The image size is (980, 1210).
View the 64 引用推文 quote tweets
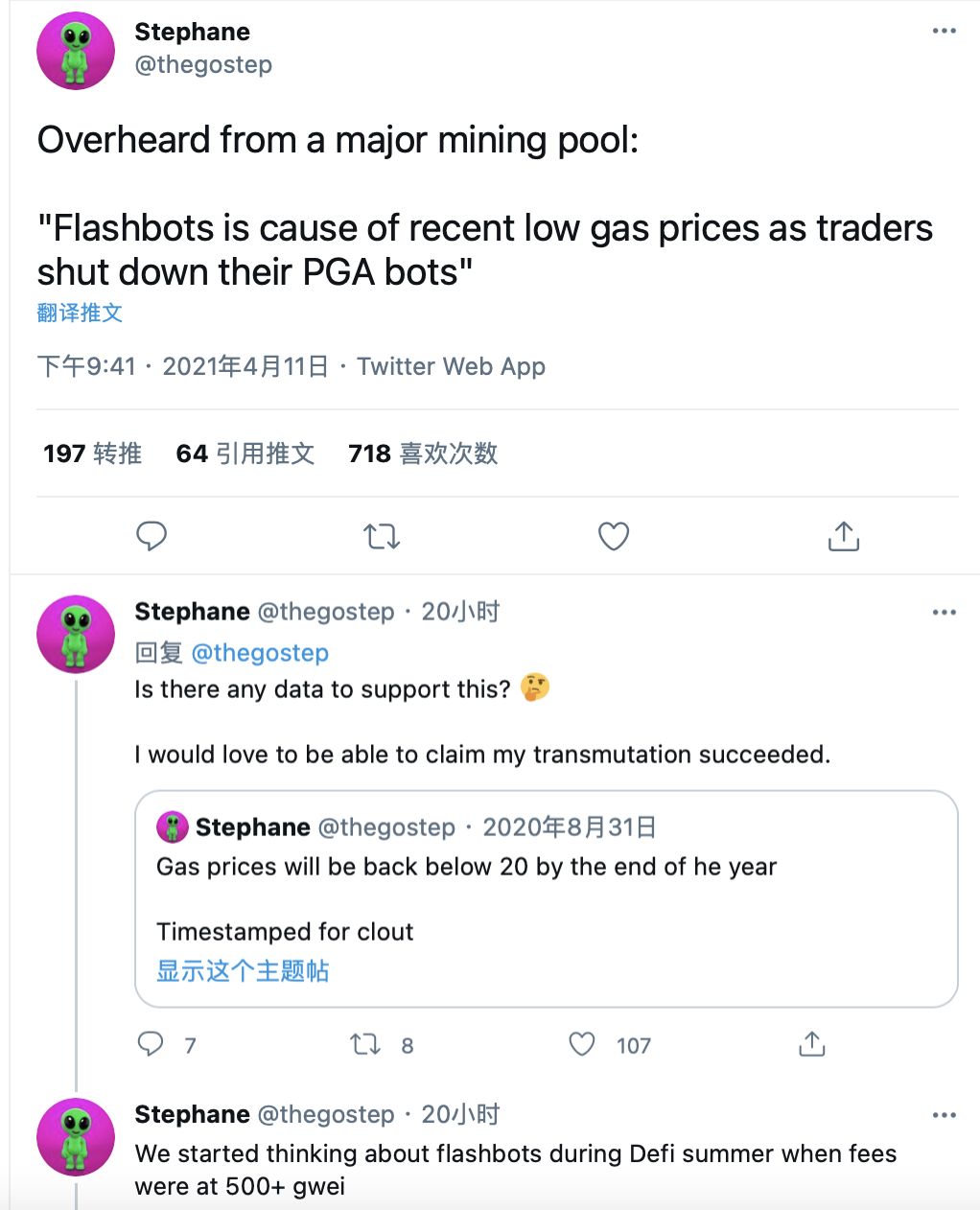pyautogui.click(x=245, y=454)
